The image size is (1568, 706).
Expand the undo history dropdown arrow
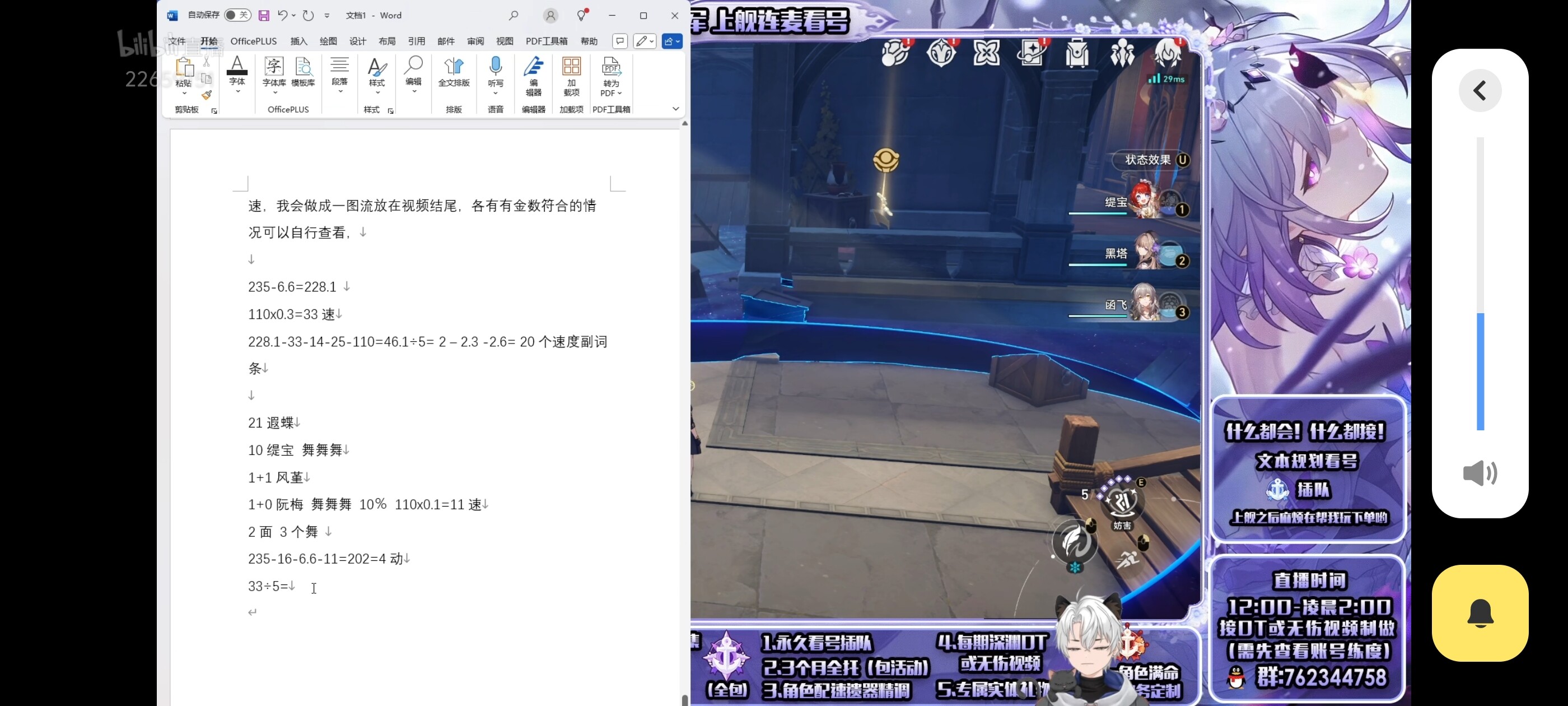point(294,16)
